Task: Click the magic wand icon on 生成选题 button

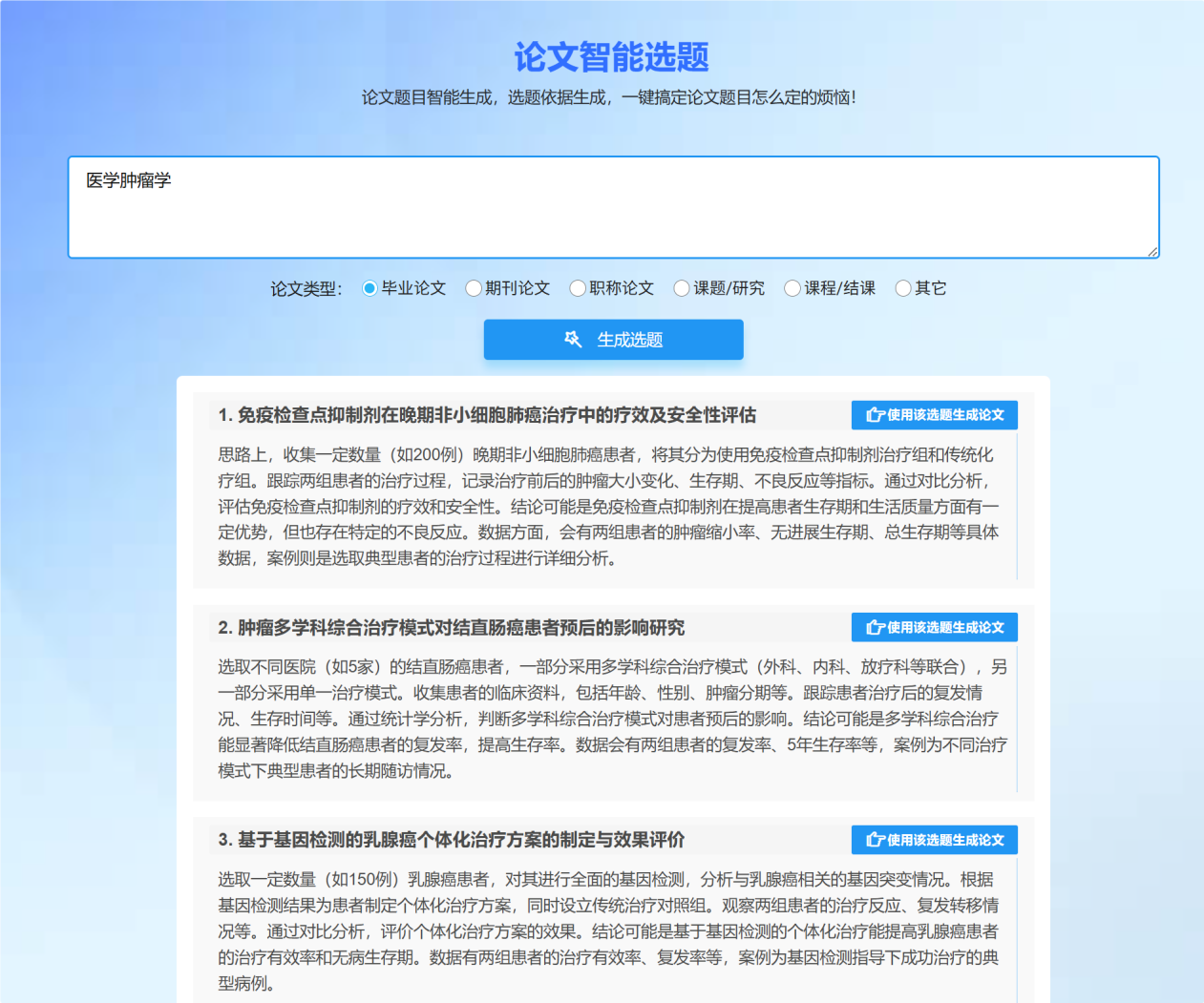Action: click(x=573, y=340)
